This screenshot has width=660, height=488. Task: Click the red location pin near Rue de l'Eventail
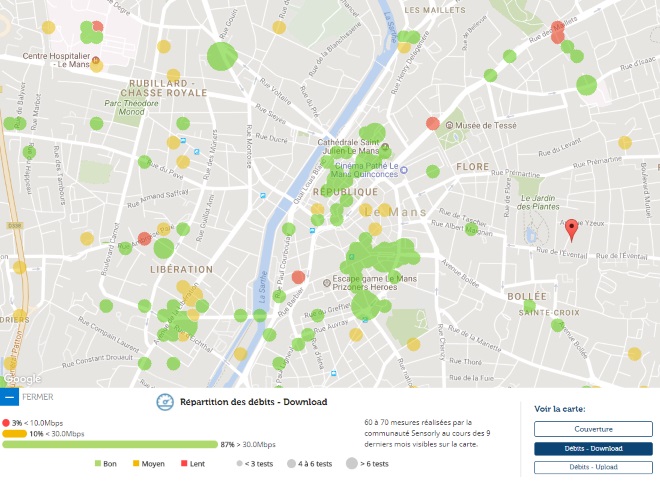click(x=571, y=229)
